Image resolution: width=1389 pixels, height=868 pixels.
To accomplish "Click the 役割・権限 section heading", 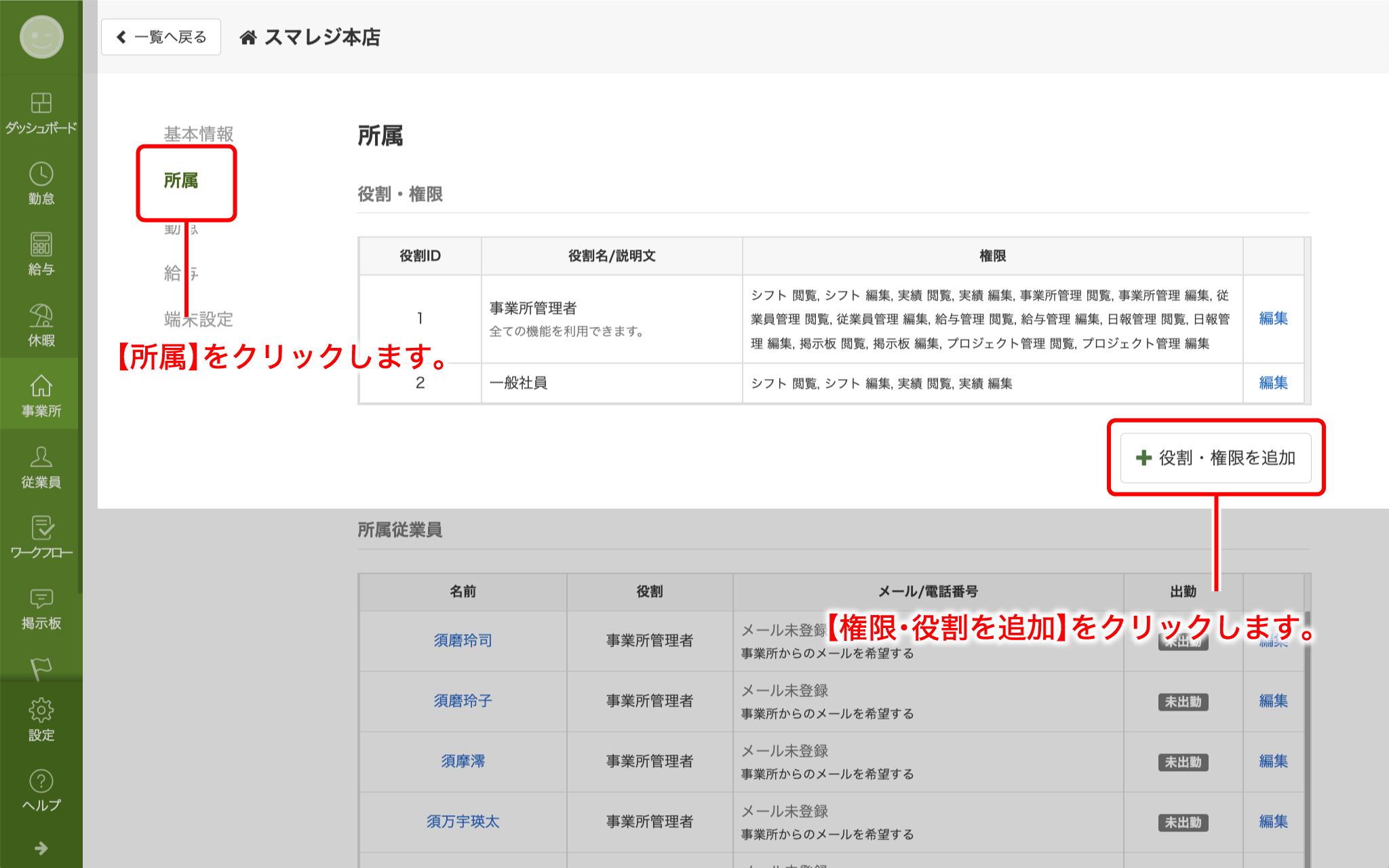I will (400, 194).
